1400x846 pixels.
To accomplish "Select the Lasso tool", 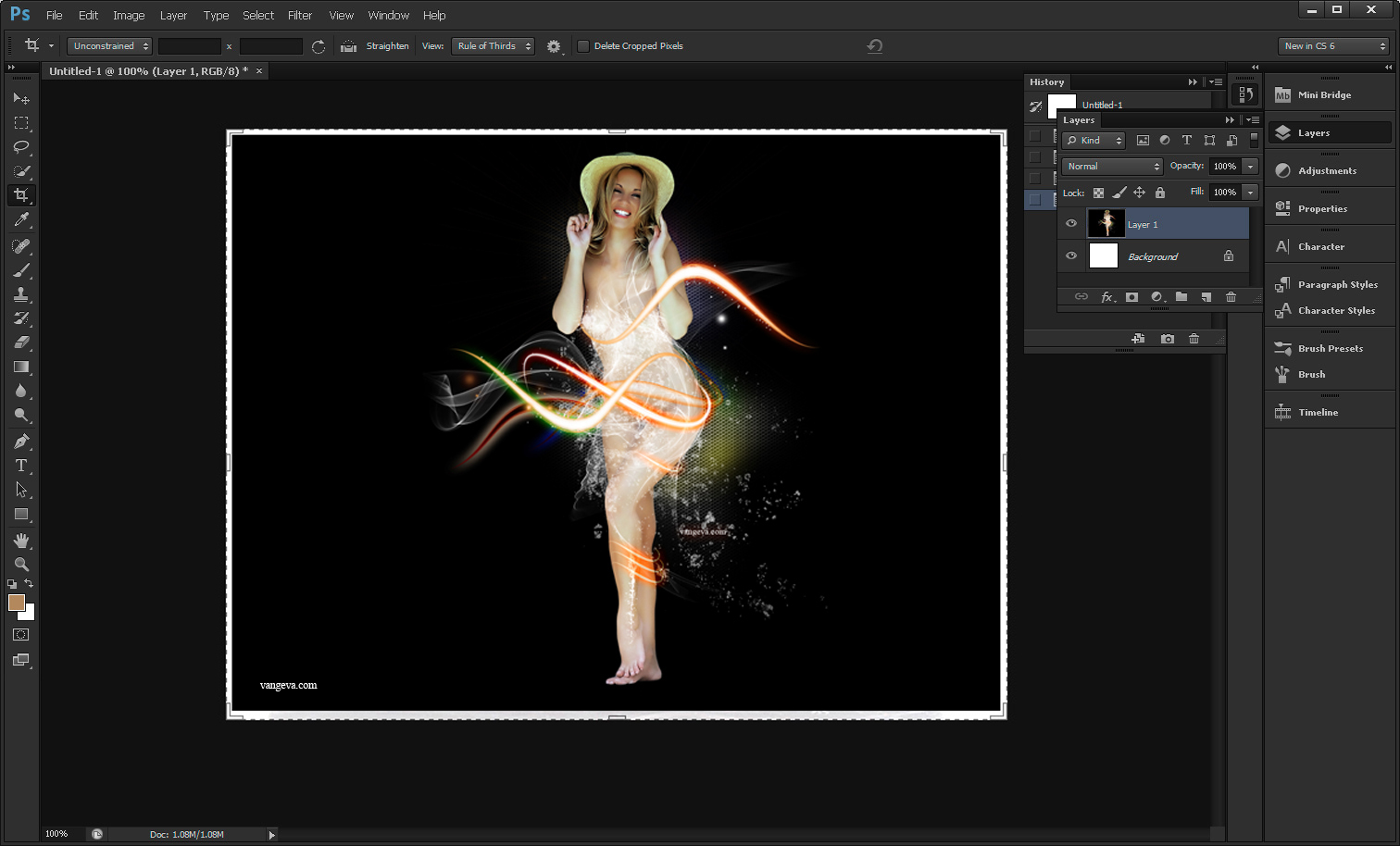I will [21, 147].
